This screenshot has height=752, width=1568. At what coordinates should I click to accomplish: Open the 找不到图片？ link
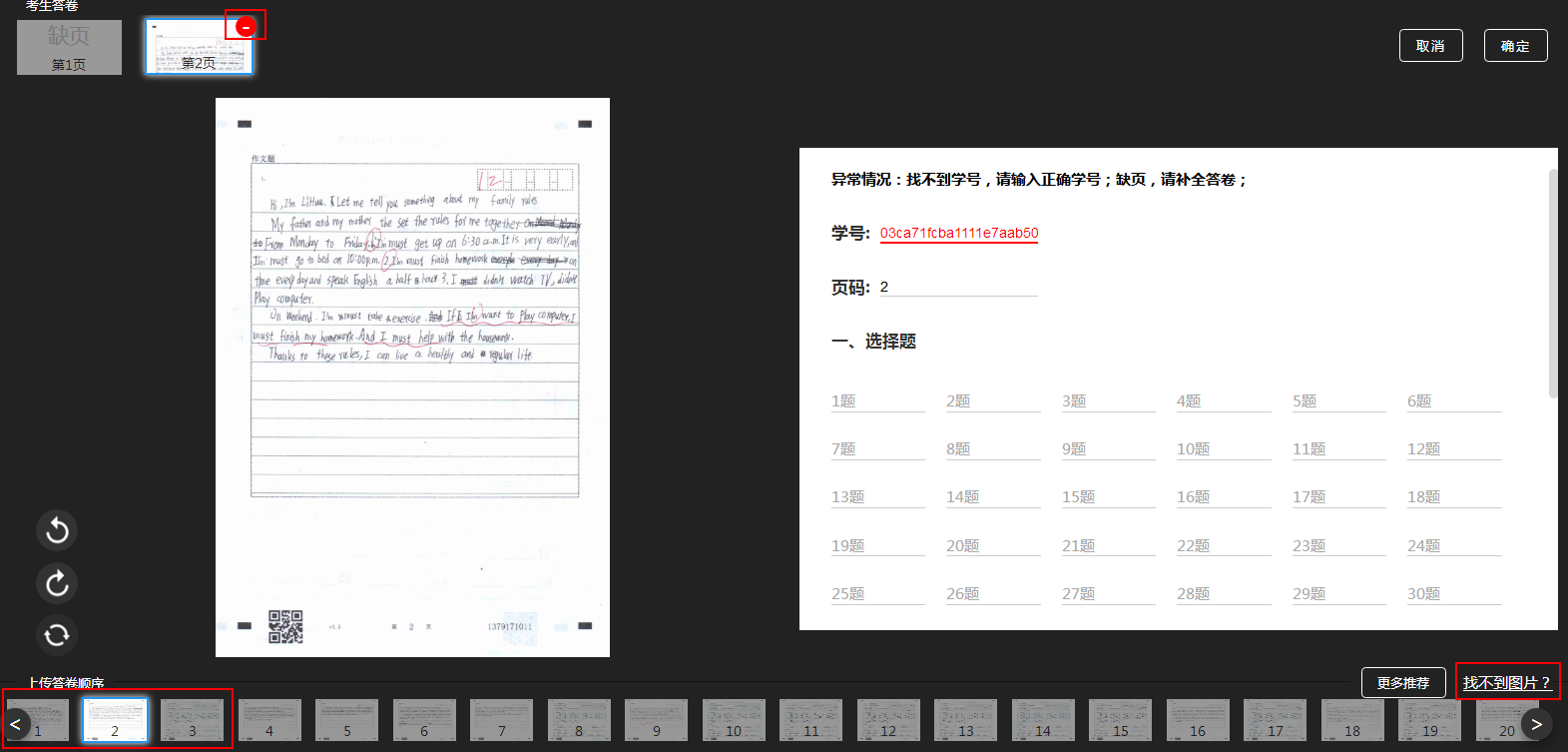click(x=1506, y=683)
